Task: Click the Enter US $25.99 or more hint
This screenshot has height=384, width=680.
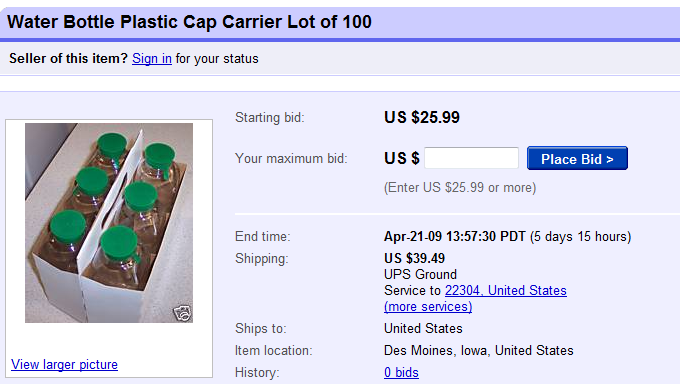Action: [x=460, y=187]
